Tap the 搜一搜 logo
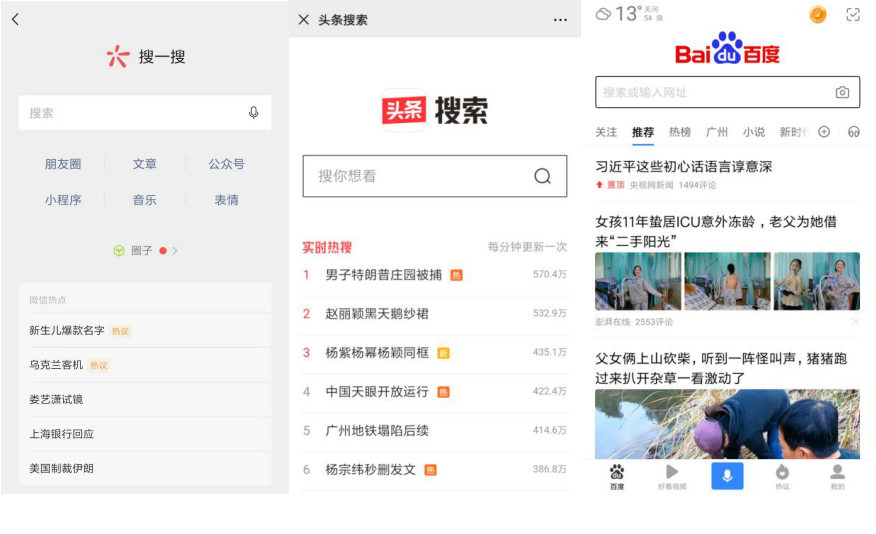Viewport: 876px width, 534px height. click(146, 56)
